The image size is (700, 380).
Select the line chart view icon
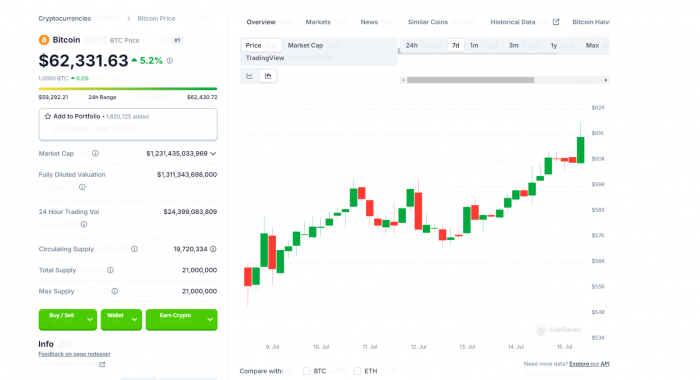click(250, 76)
